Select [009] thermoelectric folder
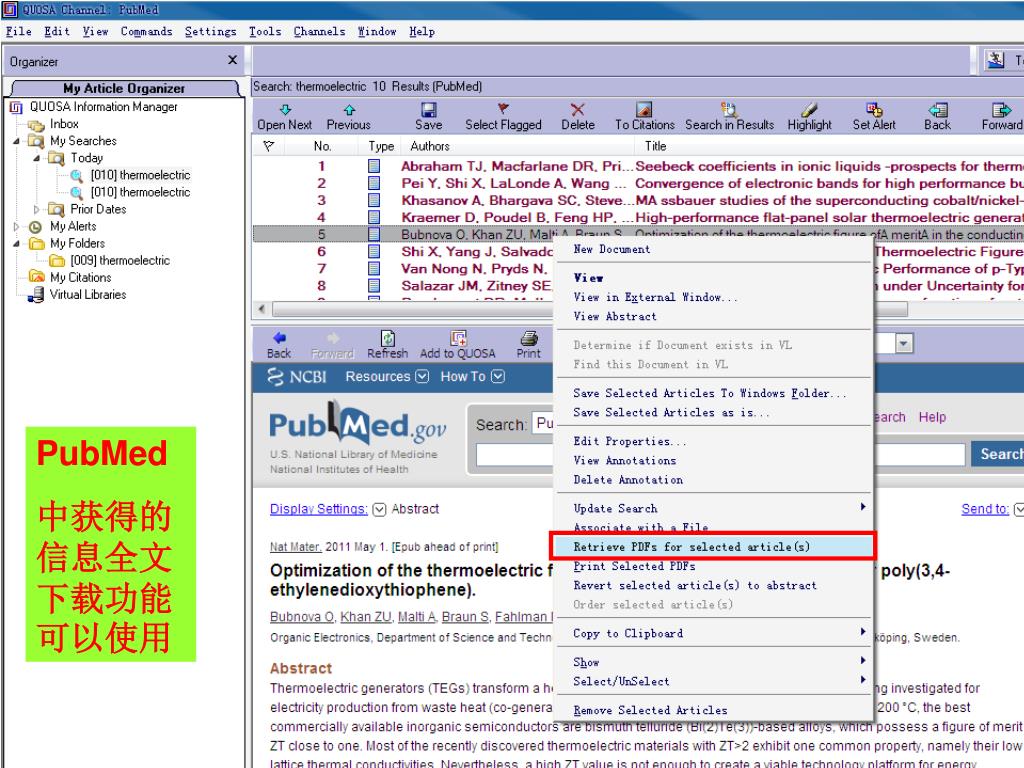 (120, 261)
